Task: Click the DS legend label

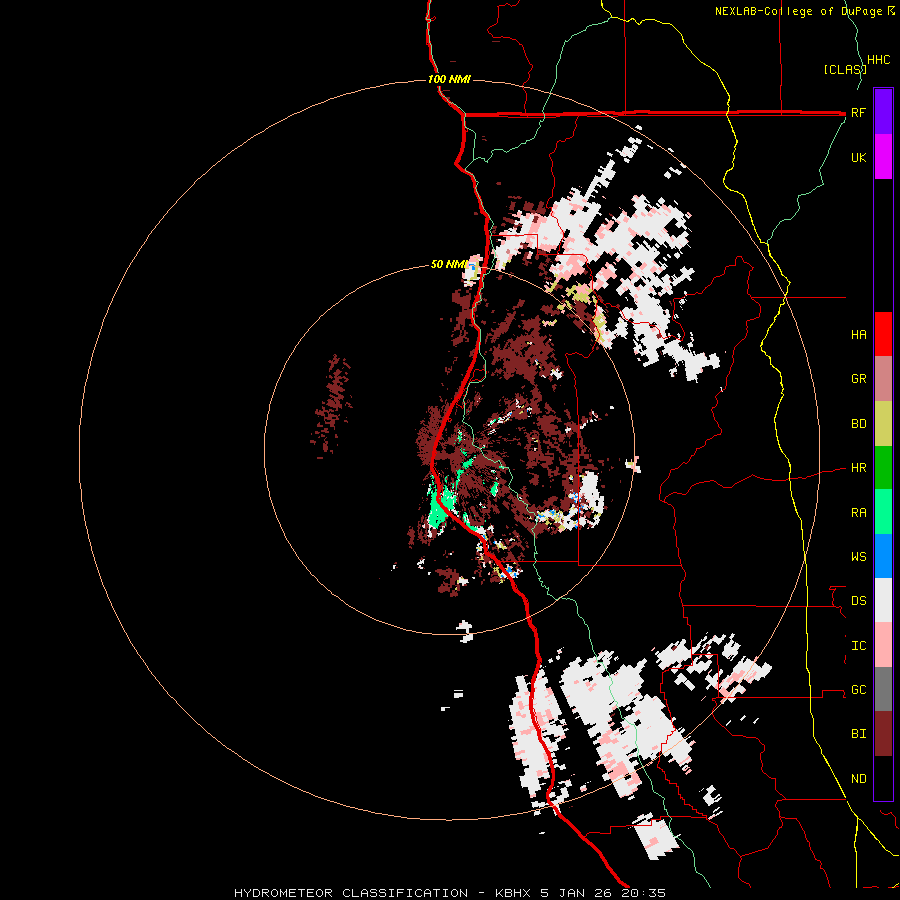Action: click(858, 601)
